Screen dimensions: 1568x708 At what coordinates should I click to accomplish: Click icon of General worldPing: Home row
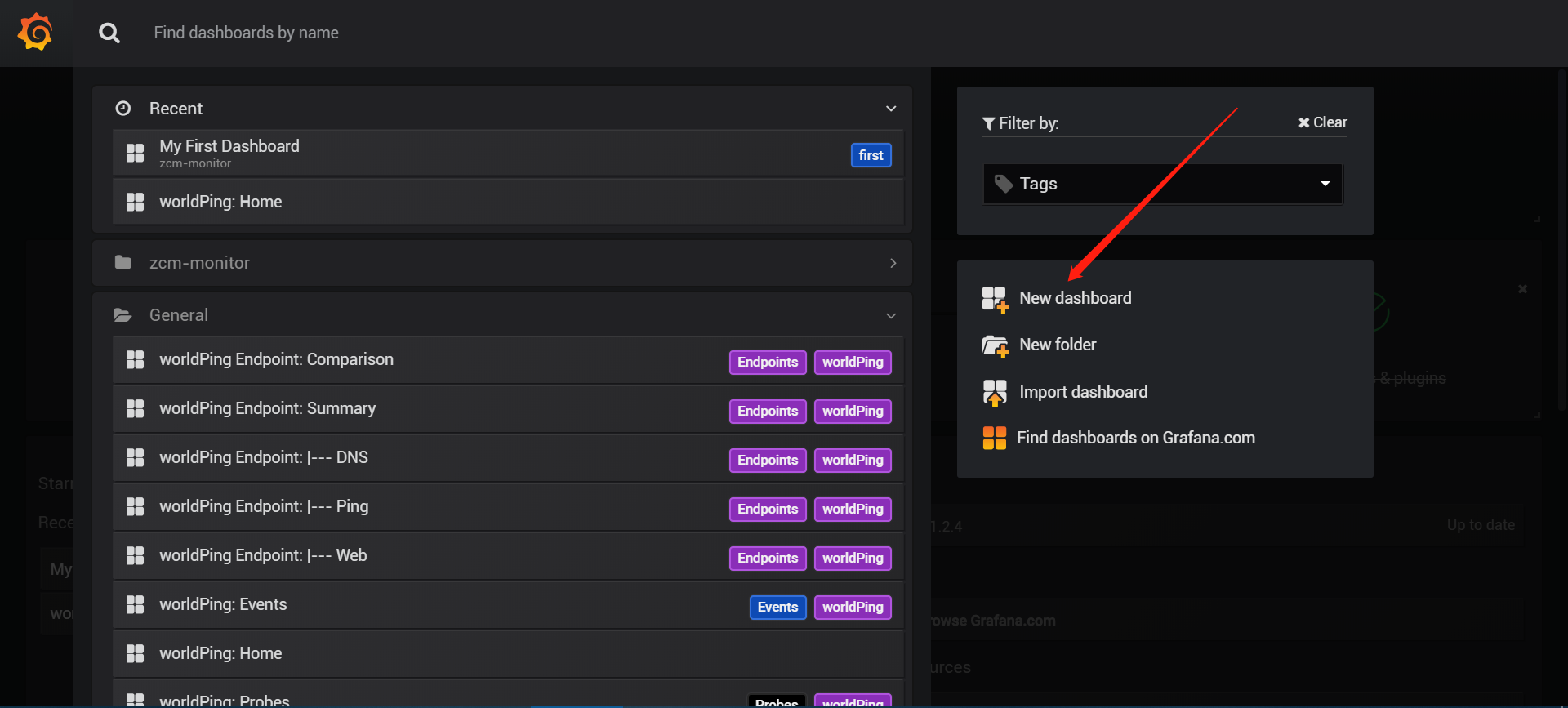pyautogui.click(x=135, y=653)
